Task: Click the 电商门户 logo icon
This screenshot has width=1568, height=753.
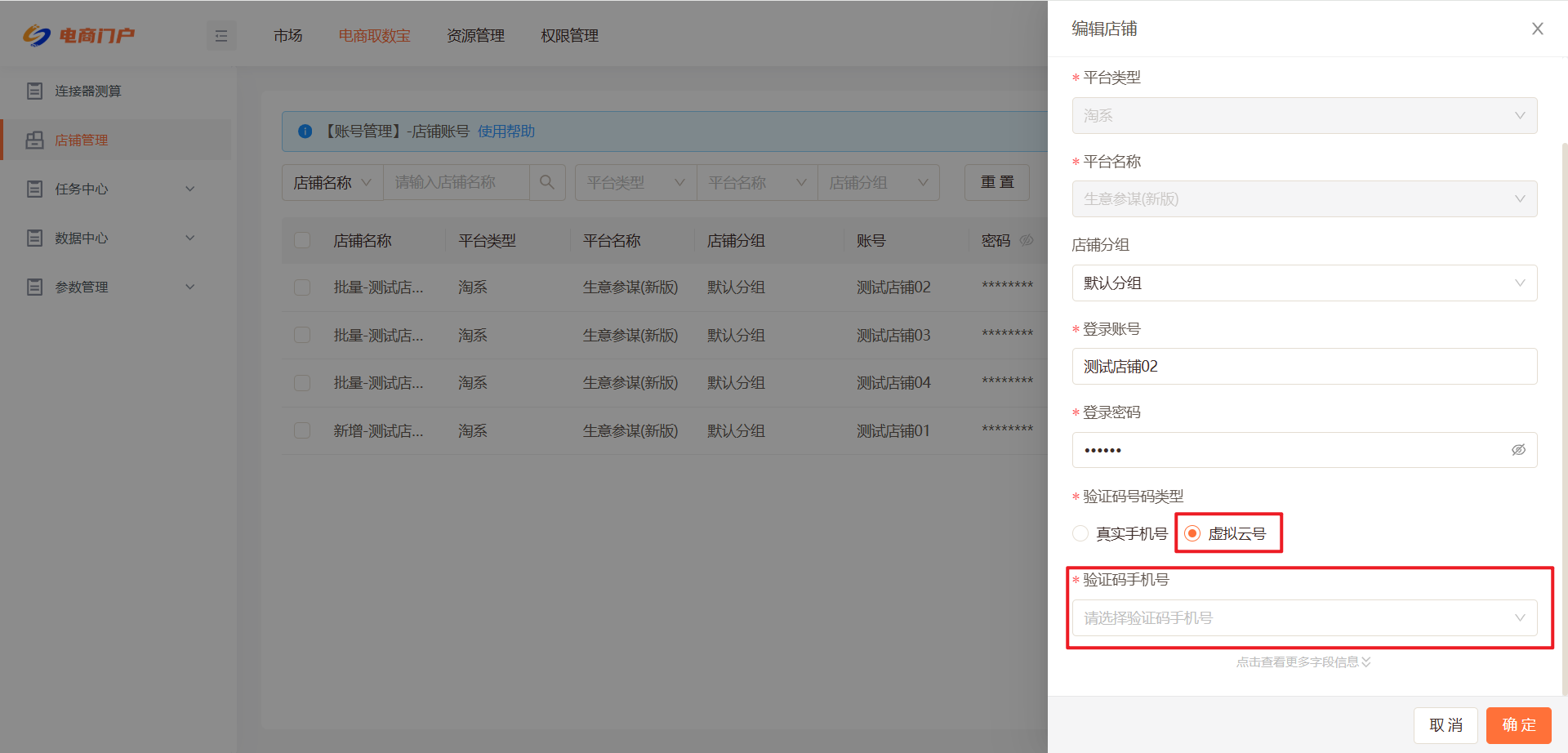Action: tap(37, 36)
